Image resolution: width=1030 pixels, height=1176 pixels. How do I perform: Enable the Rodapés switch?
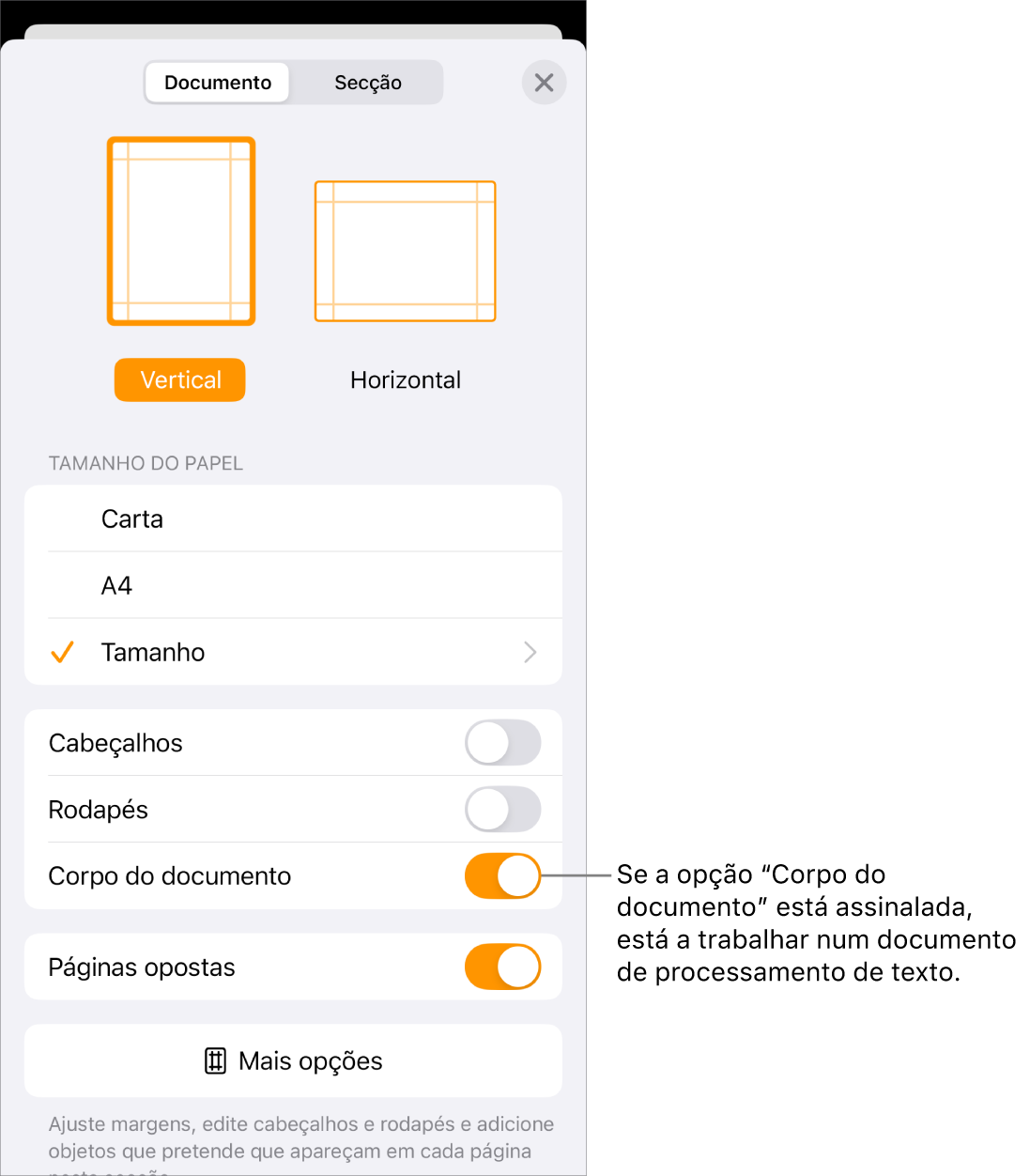(503, 810)
